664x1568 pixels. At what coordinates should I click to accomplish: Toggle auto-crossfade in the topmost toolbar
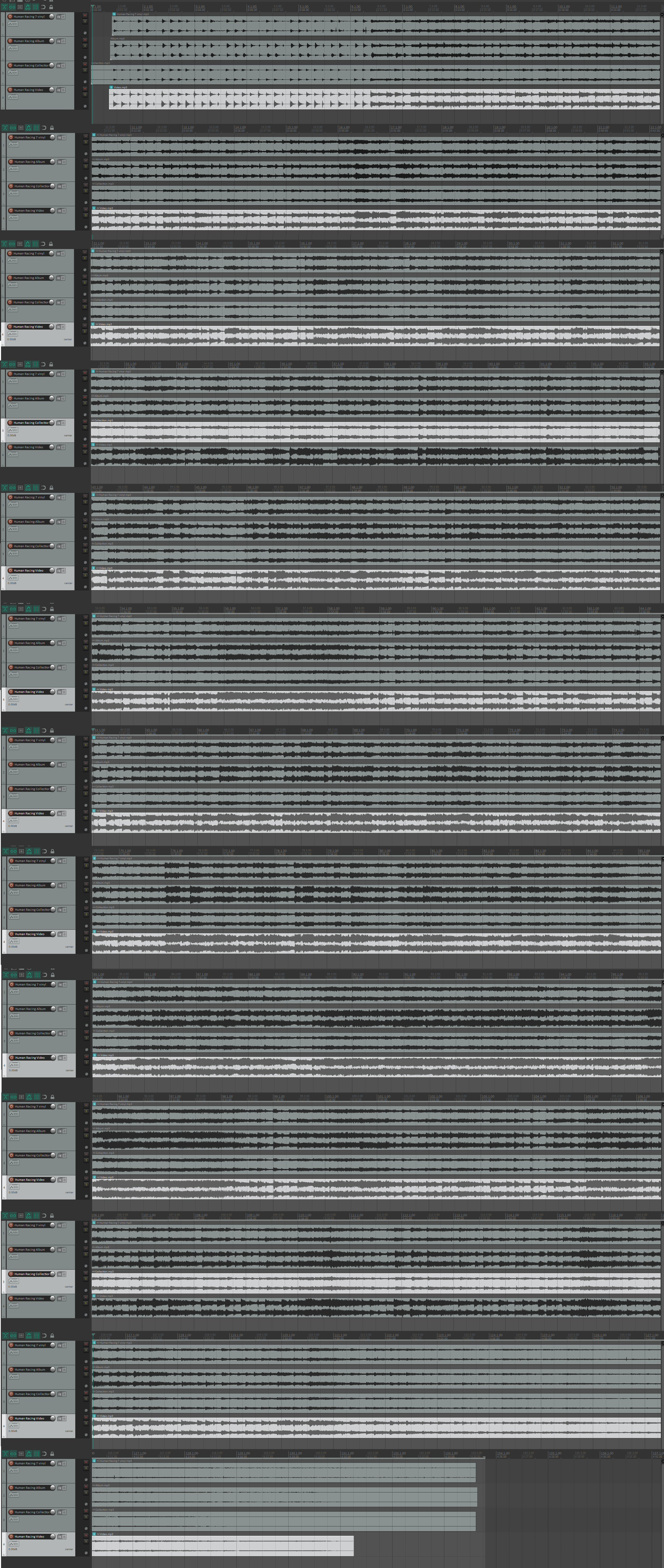point(4,7)
